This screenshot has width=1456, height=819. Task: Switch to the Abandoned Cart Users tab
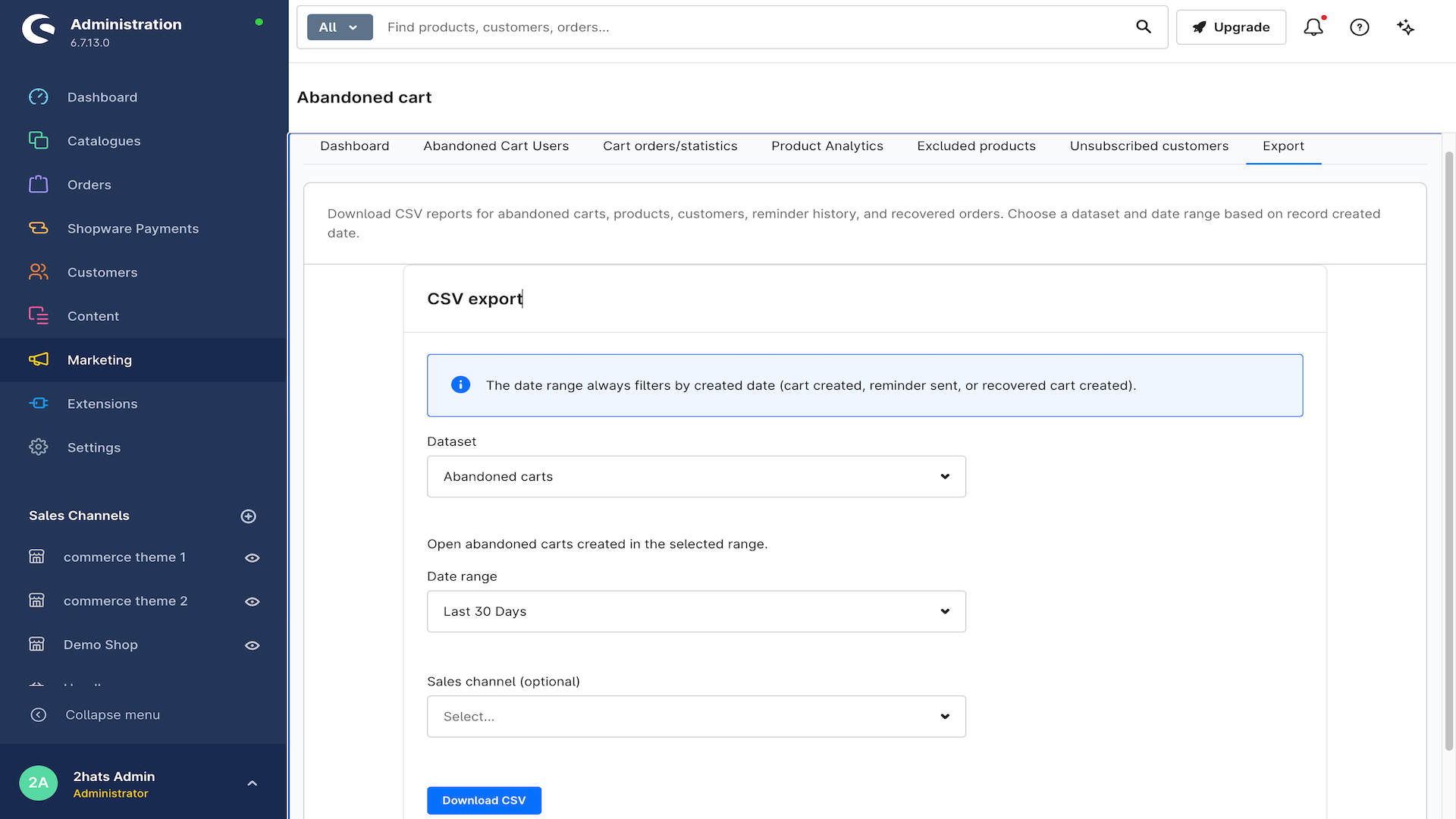[496, 146]
